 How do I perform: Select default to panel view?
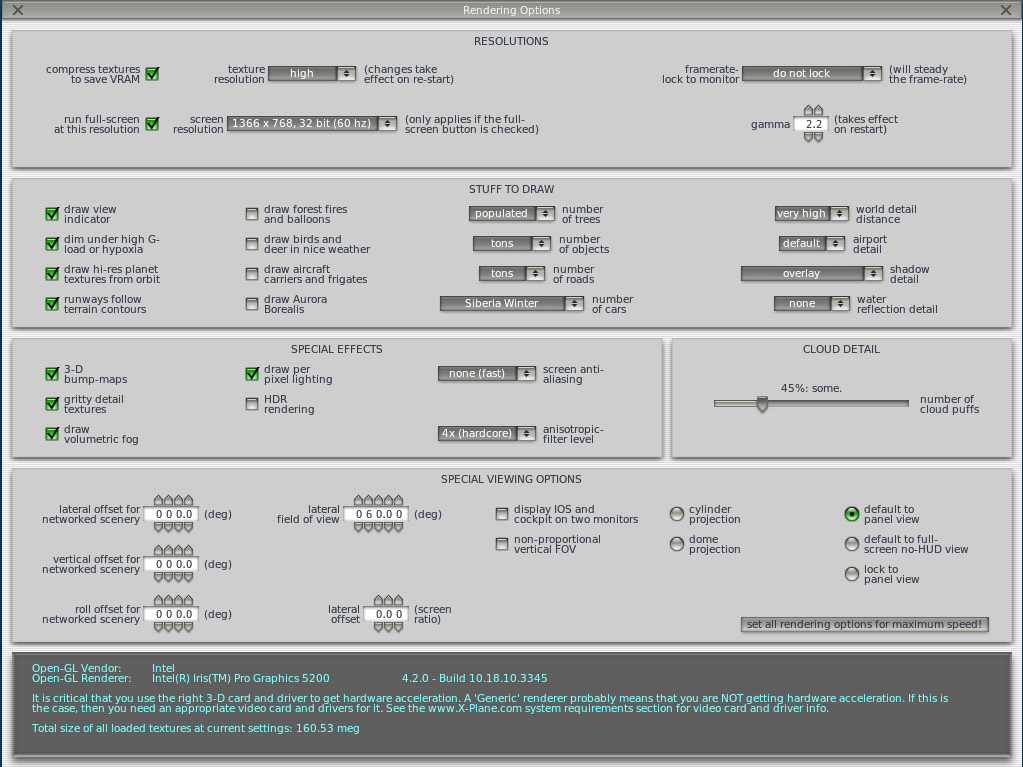[x=852, y=514]
